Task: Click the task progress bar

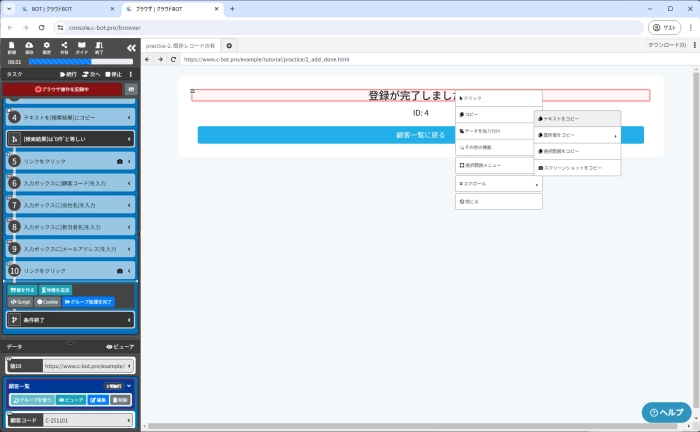Action: (80, 61)
